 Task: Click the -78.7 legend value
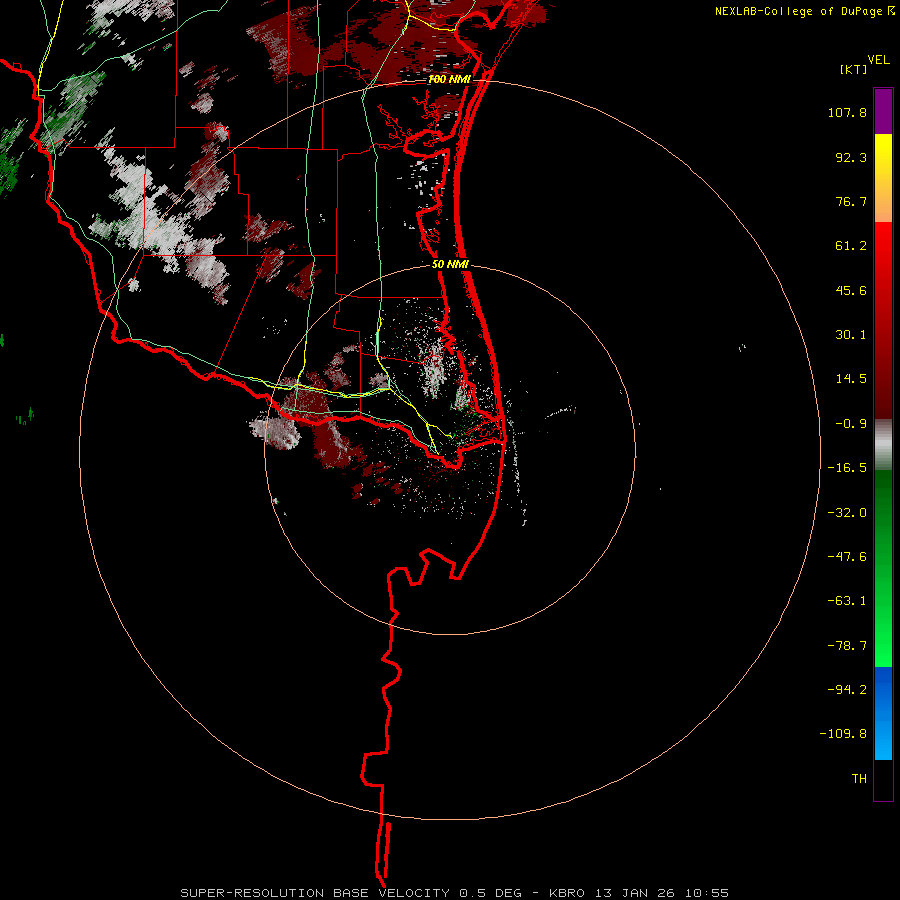tap(847, 646)
